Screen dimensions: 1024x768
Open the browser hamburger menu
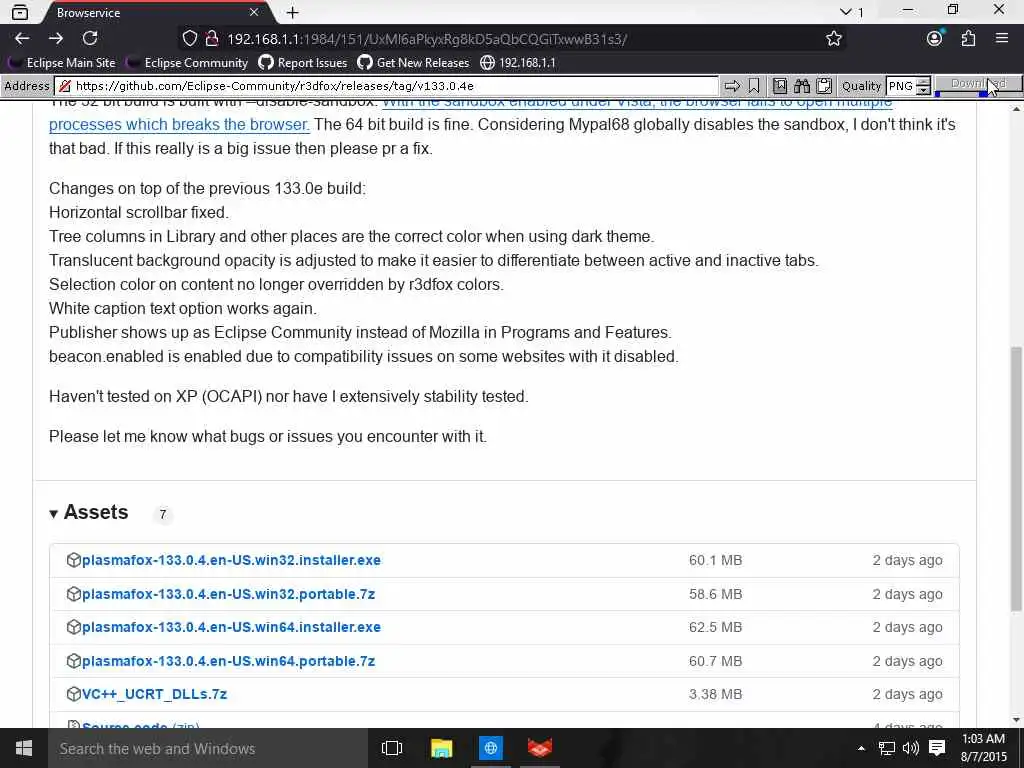[x=1002, y=39]
